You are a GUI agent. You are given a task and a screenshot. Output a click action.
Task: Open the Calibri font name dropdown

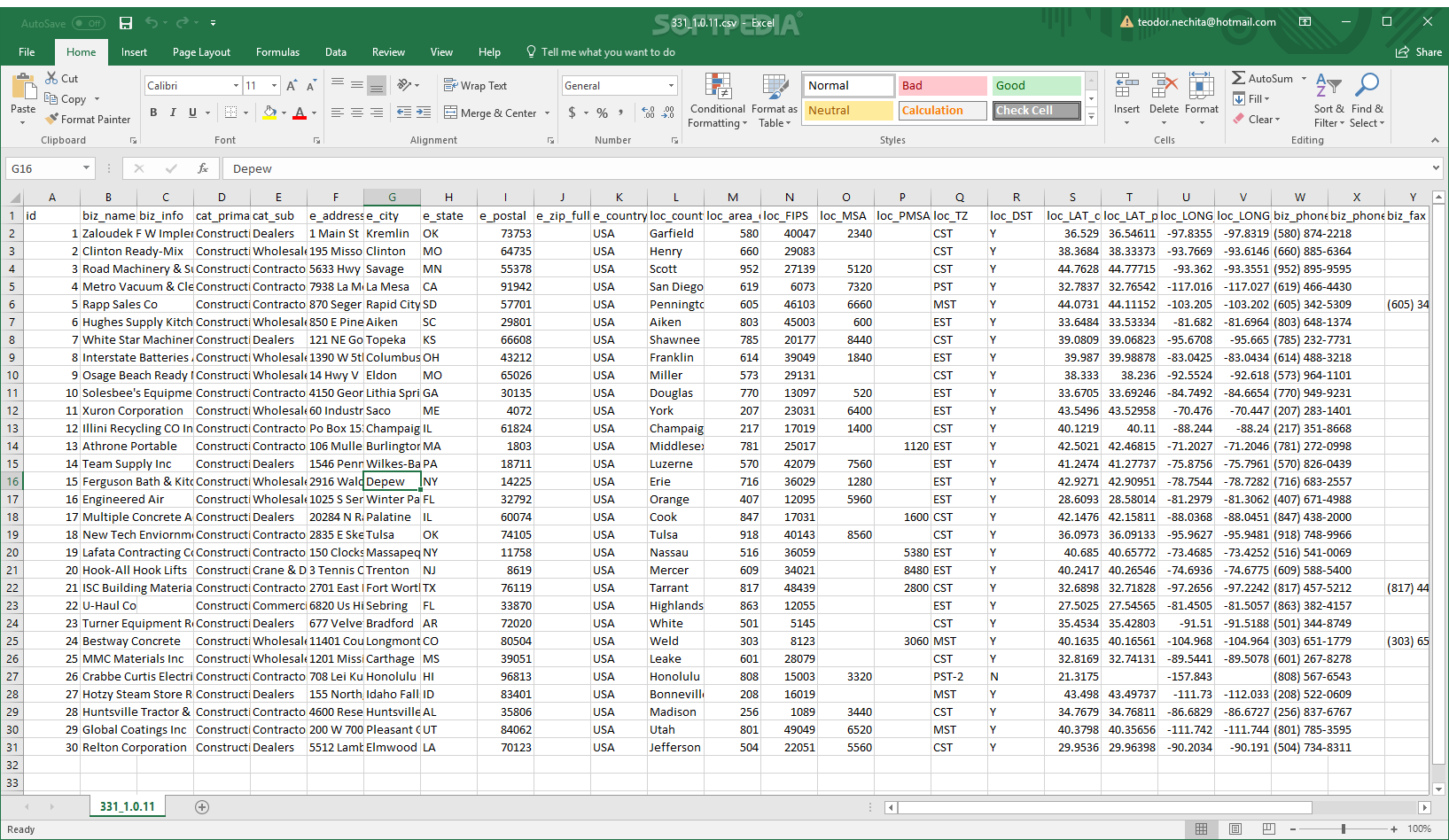click(236, 86)
